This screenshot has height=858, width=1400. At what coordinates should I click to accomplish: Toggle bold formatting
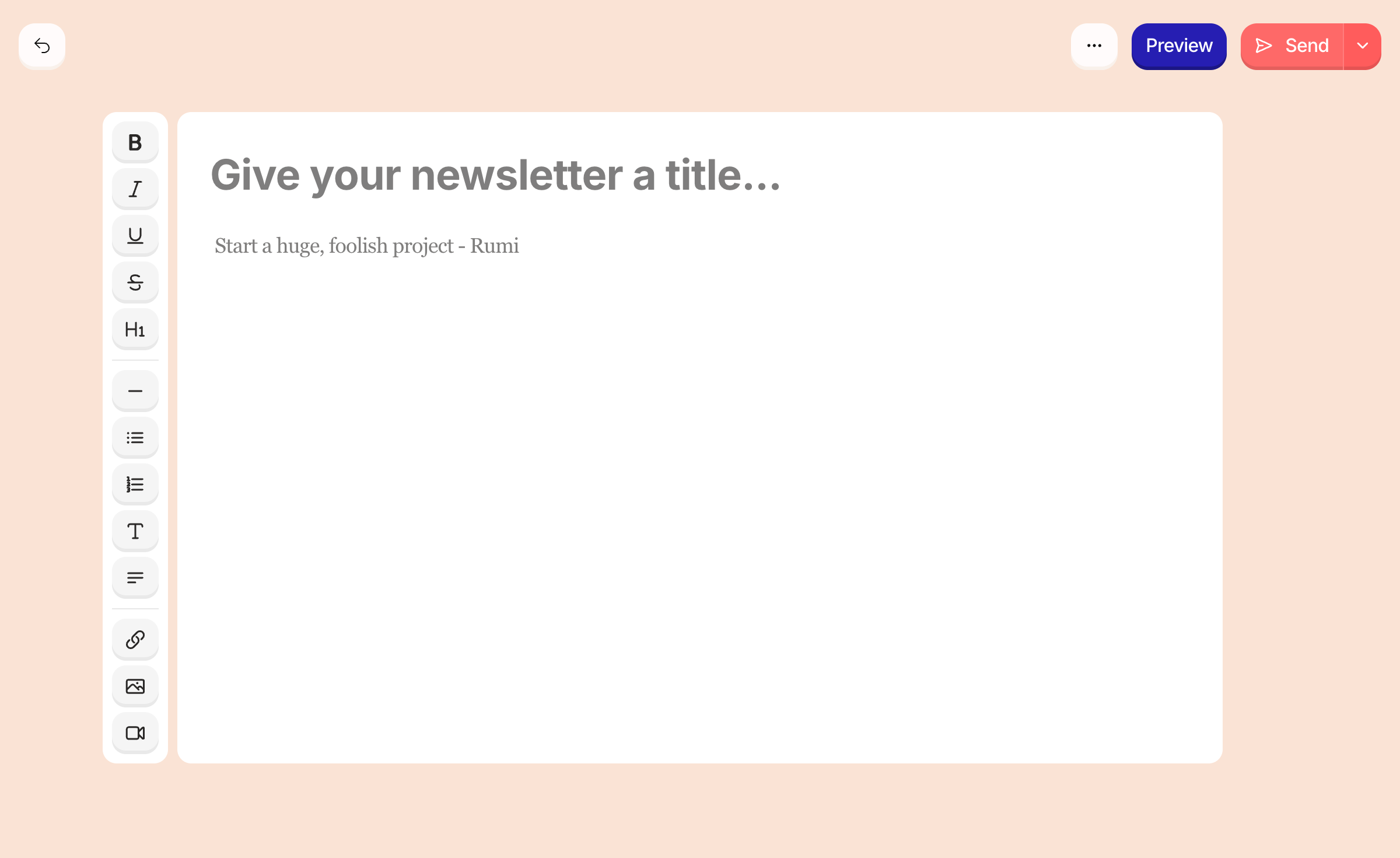pyautogui.click(x=135, y=142)
